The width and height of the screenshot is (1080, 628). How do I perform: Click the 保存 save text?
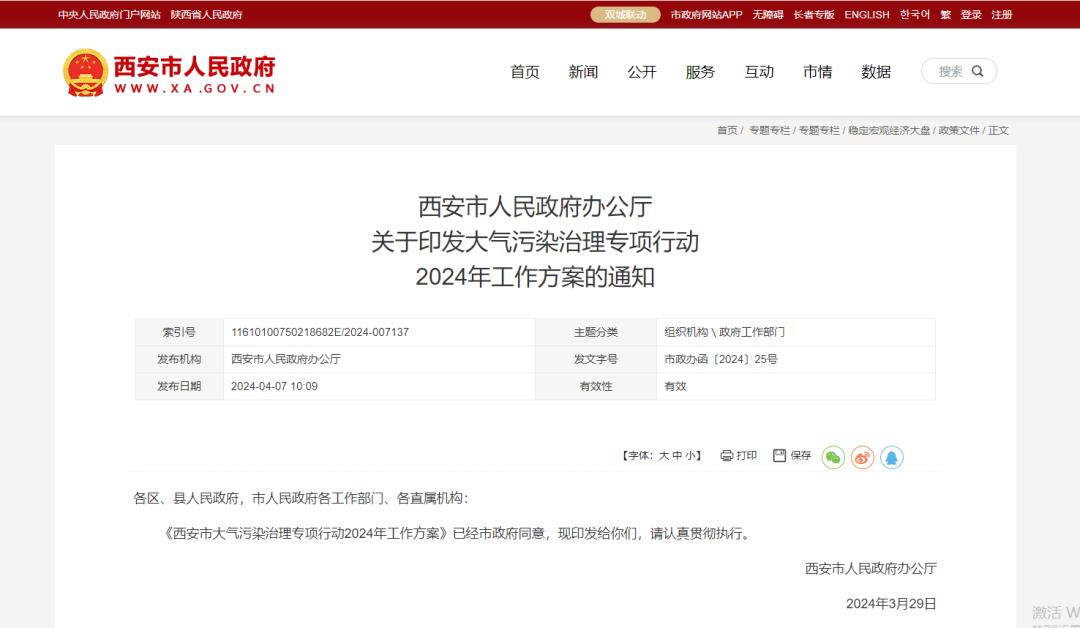click(800, 455)
